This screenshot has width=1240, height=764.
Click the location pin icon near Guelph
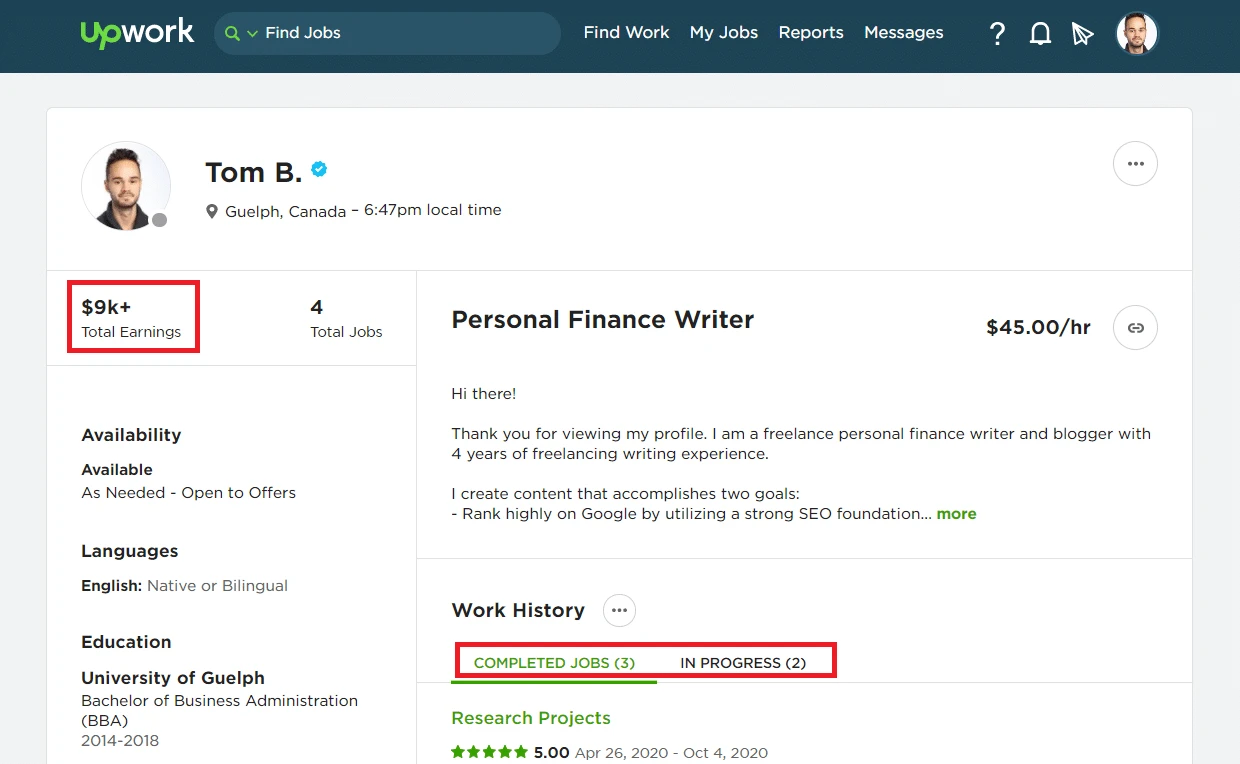(x=212, y=211)
